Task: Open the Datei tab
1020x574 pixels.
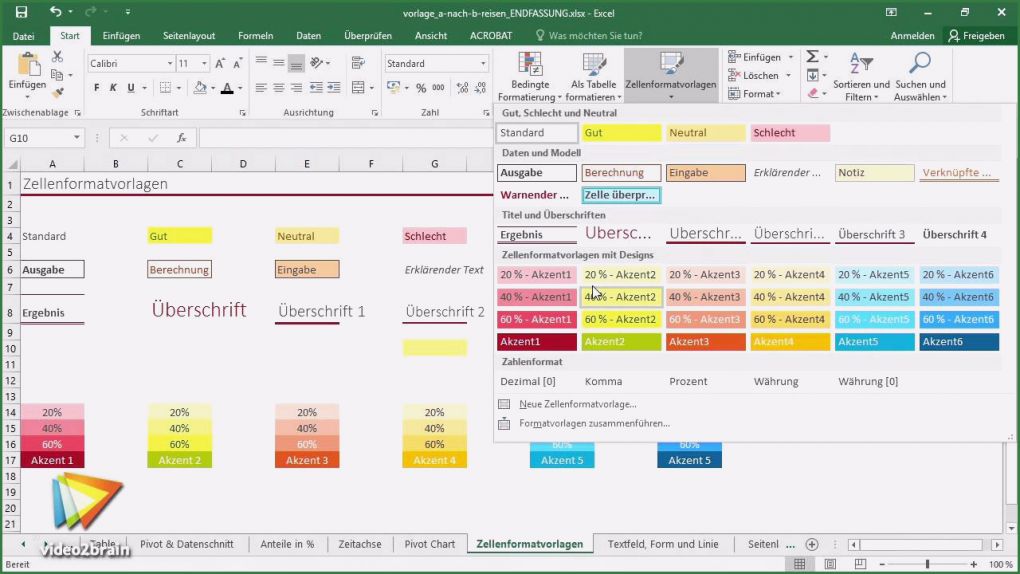Action: [23, 36]
